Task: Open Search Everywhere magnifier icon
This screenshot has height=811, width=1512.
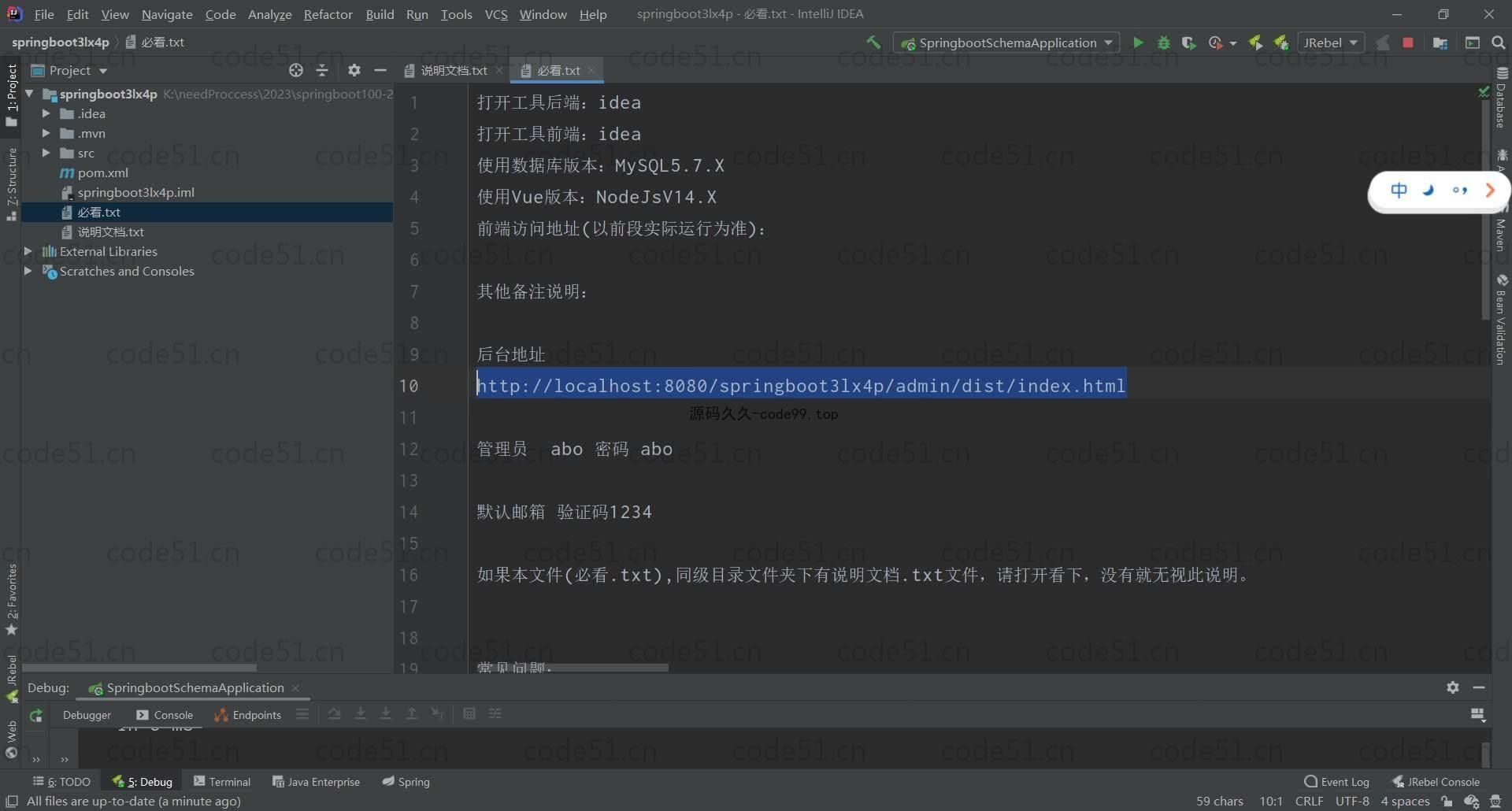Action: (x=1498, y=43)
